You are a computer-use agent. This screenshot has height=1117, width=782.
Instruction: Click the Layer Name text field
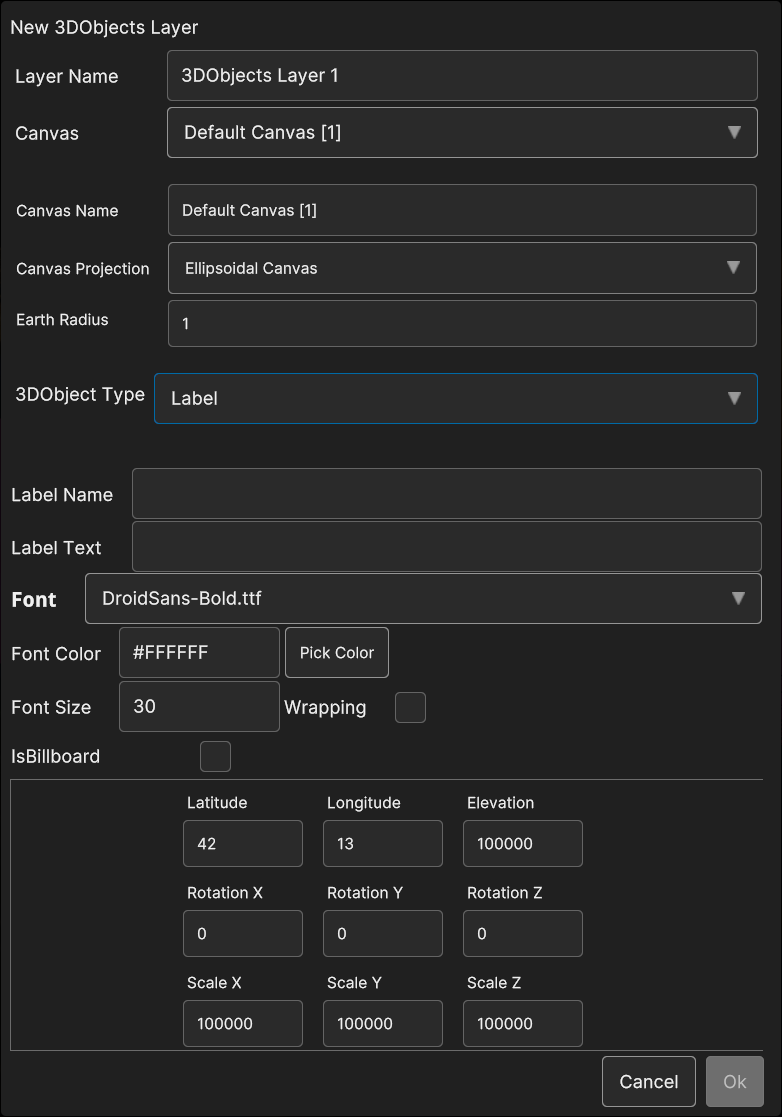point(461,76)
